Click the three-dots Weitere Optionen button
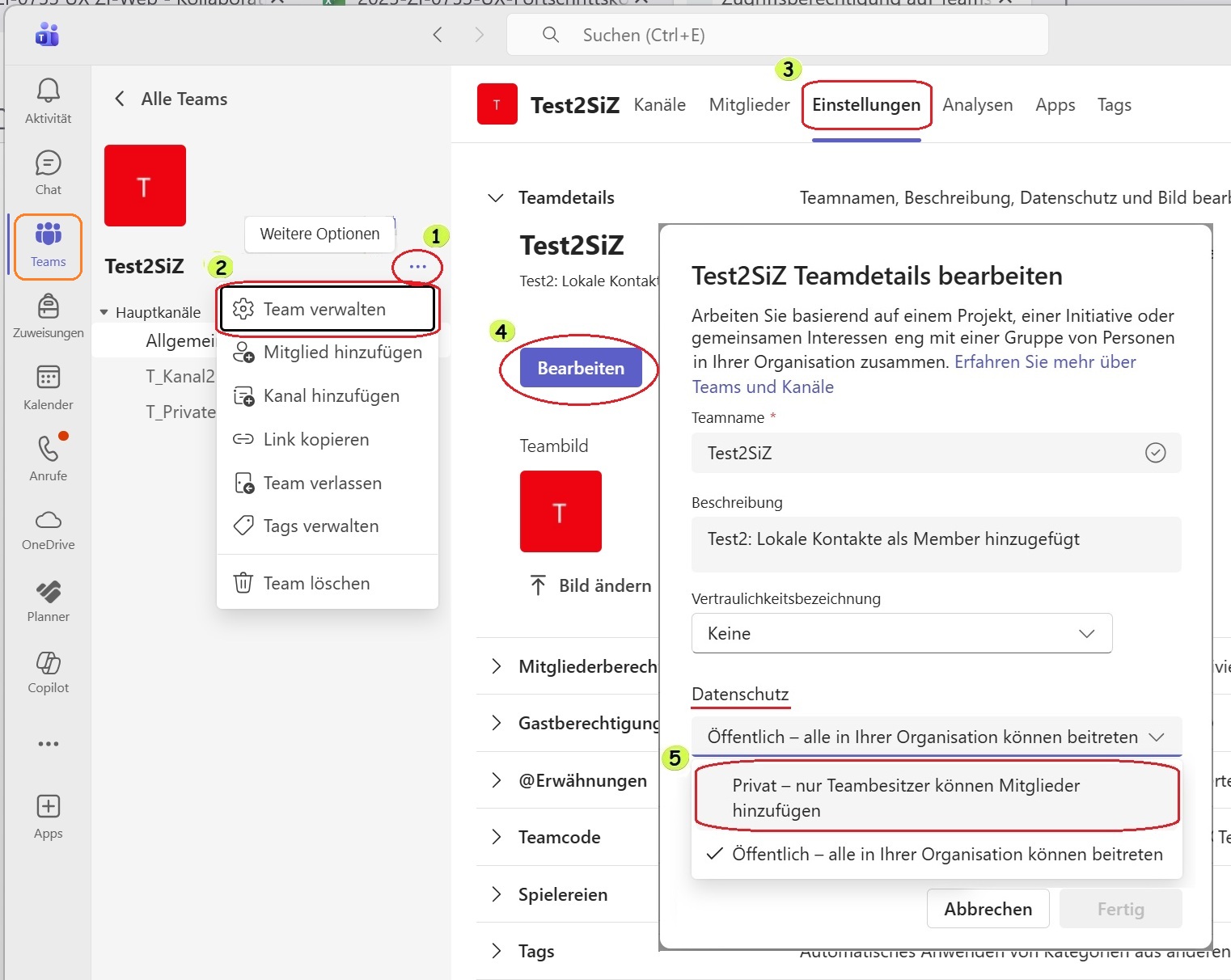1231x980 pixels. click(417, 267)
